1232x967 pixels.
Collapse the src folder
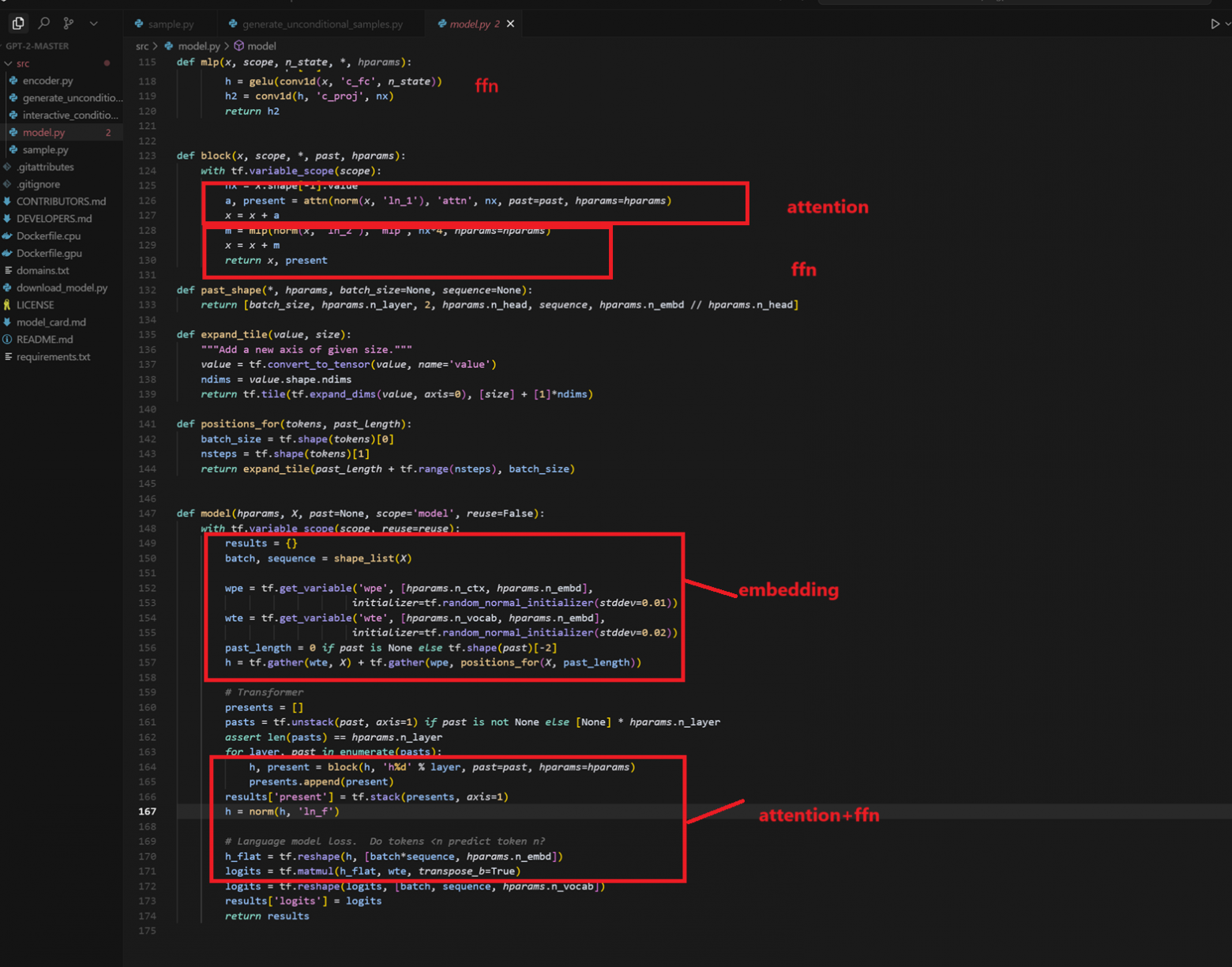(x=8, y=63)
